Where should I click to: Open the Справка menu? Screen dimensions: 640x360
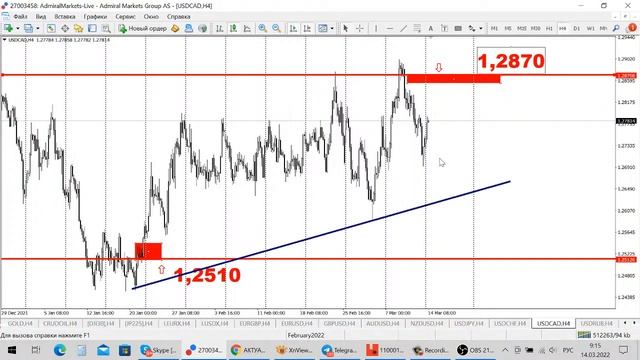178,17
